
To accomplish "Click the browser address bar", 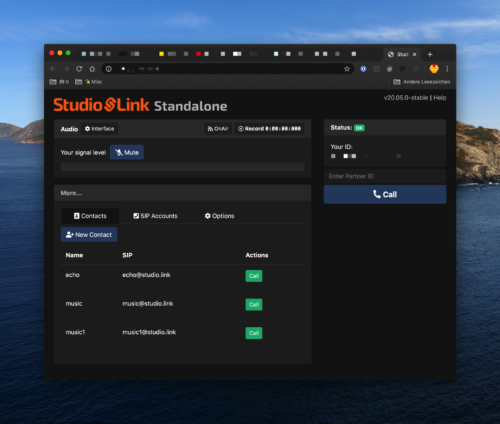I will point(227,69).
